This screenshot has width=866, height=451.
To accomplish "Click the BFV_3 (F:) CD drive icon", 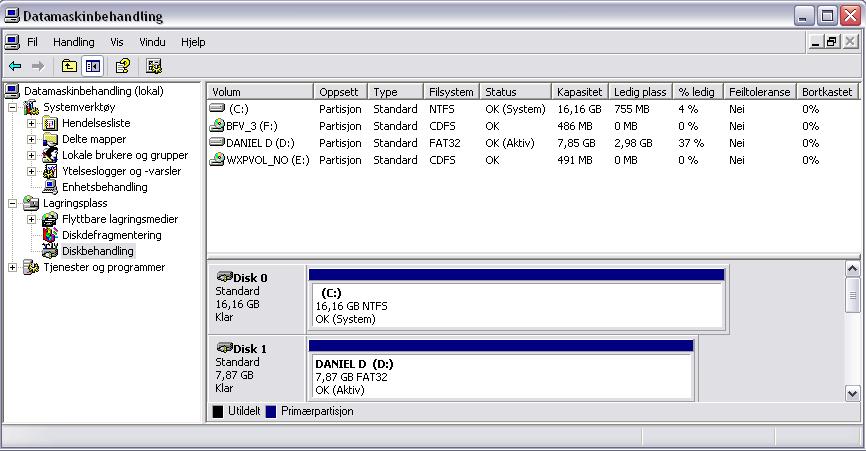I will coord(217,125).
